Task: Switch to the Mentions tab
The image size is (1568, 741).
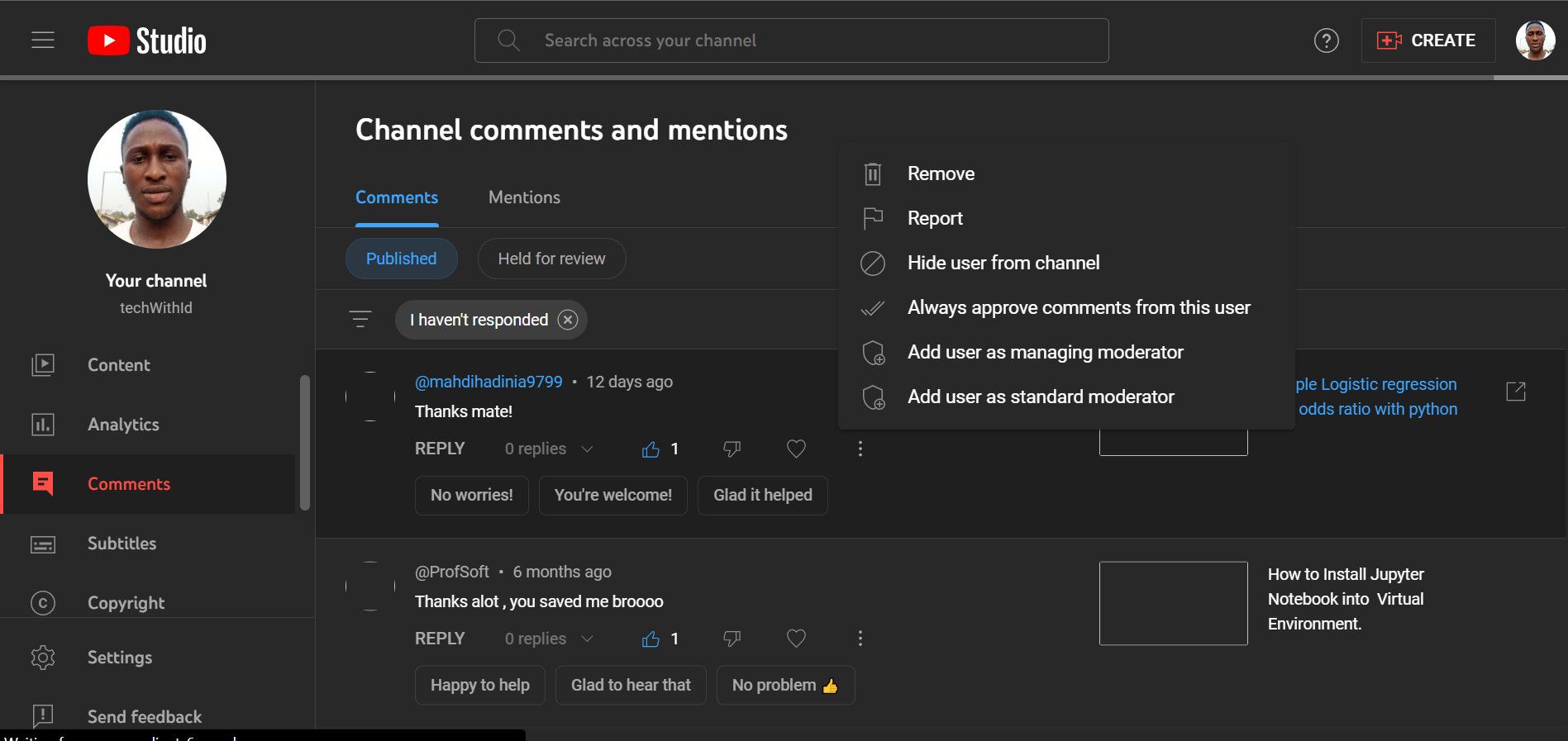Action: pos(524,197)
